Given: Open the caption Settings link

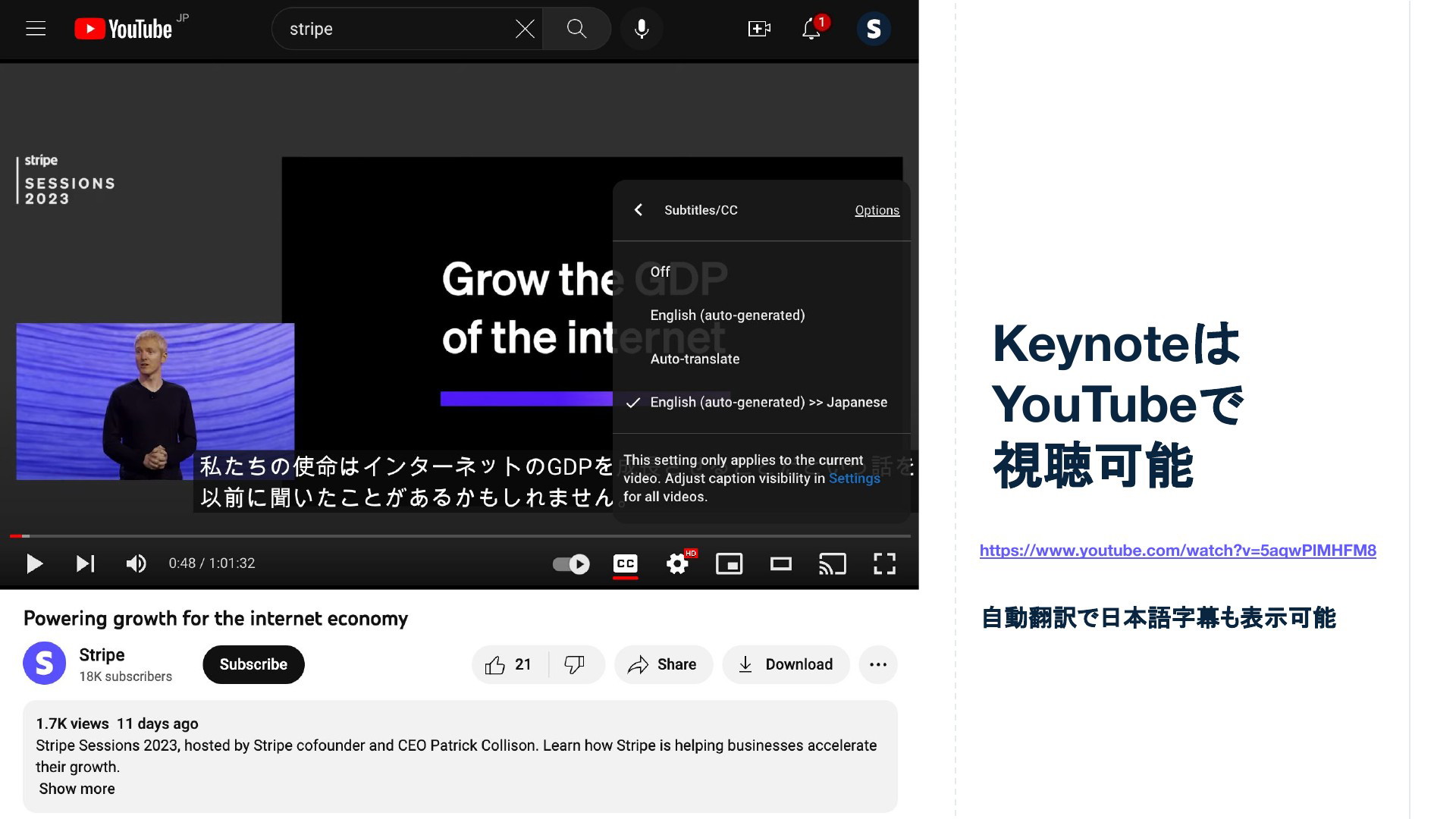Looking at the screenshot, I should (854, 479).
